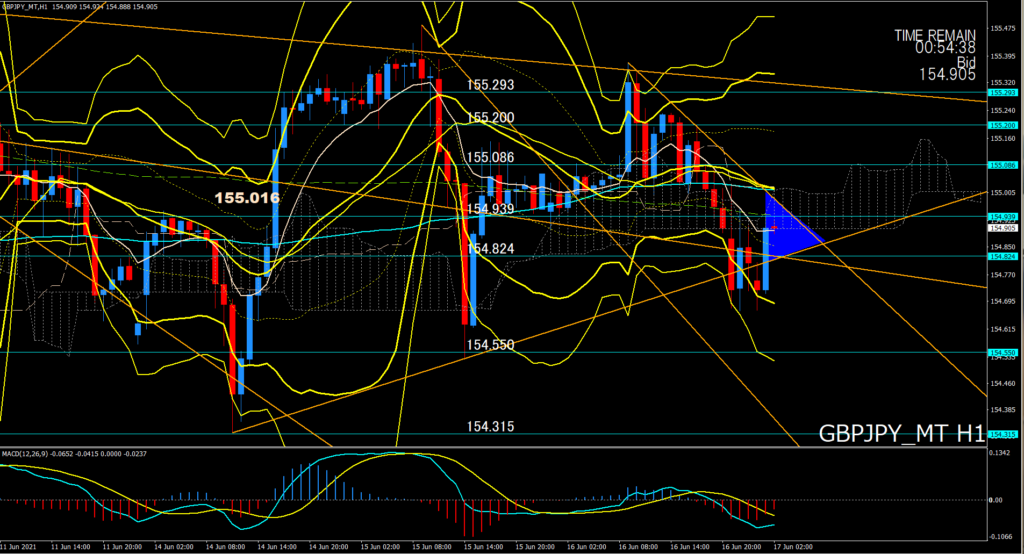The image size is (1024, 554).
Task: Click the cyan 154.824 price axis tag
Action: tap(1002, 257)
